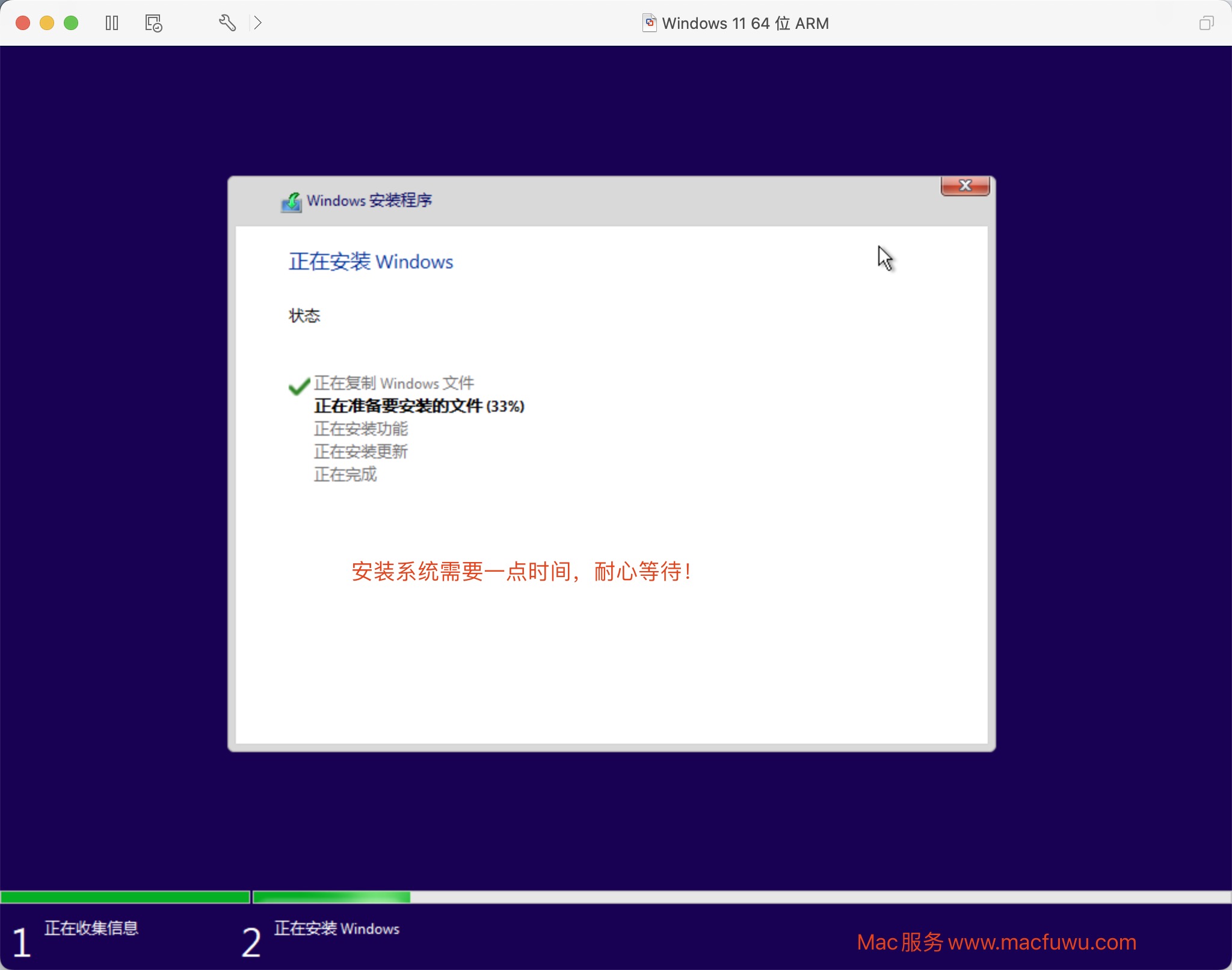The image size is (1232, 970).
Task: Click the yellow macOS minimize button
Action: 47,23
